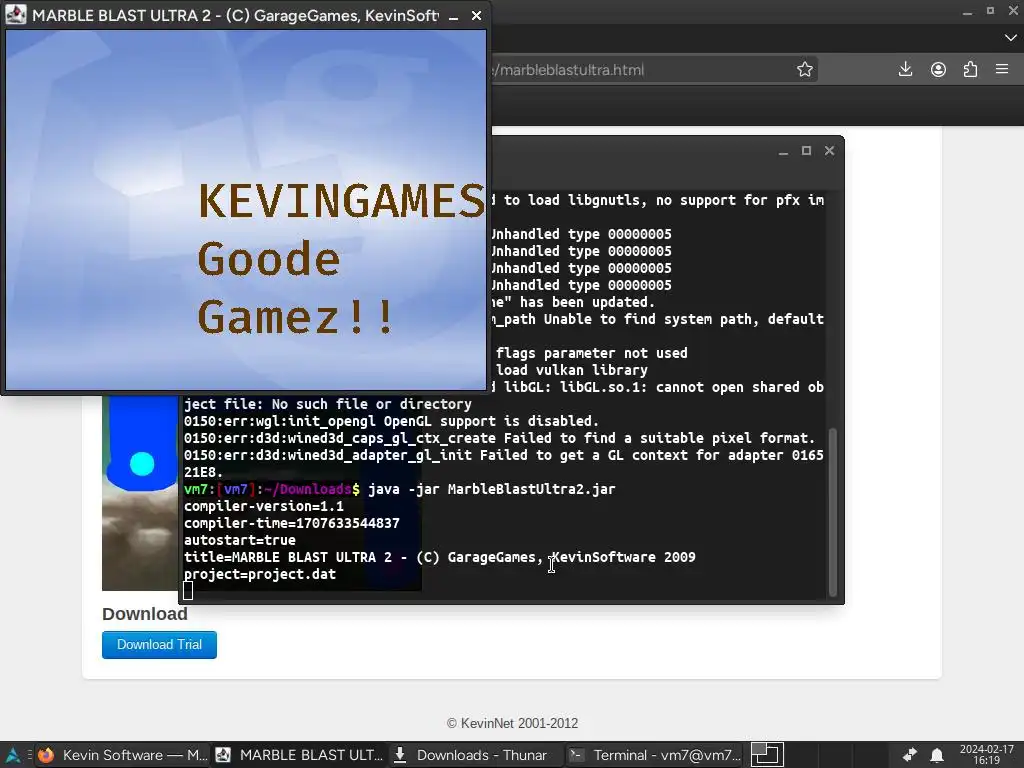1024x768 pixels.
Task: Switch to Downloads - Thunar taskbar item
Action: 472,755
